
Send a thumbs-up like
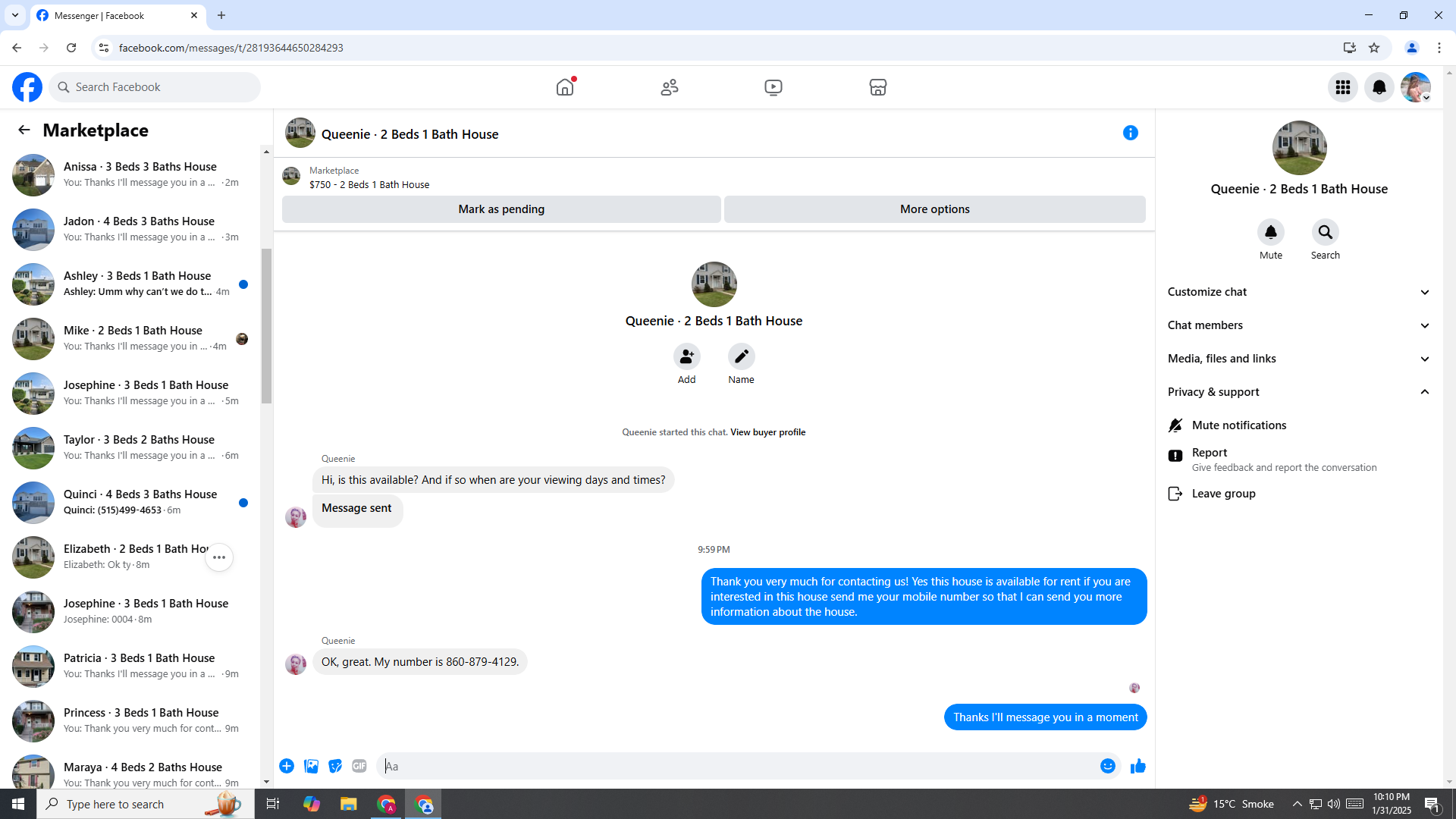[x=1138, y=766]
